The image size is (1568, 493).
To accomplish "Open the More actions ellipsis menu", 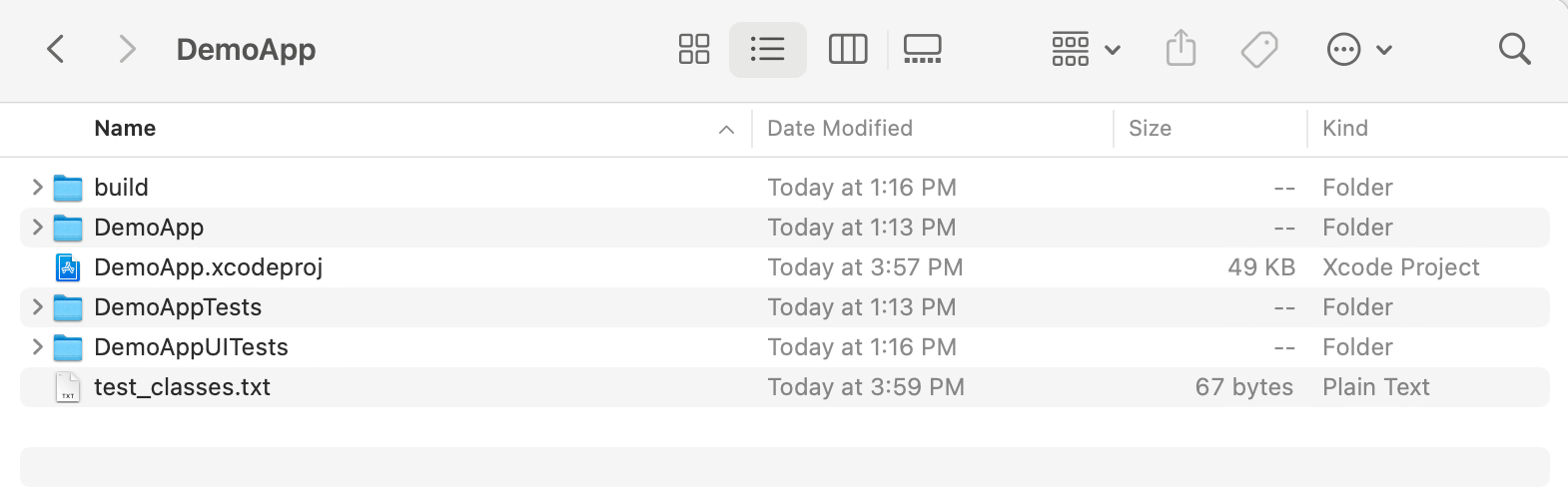I will tap(1358, 49).
